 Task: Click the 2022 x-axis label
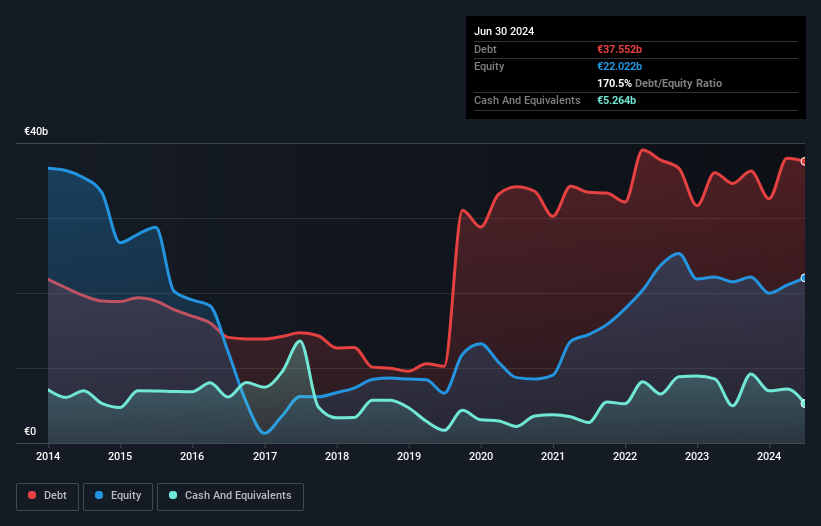point(625,456)
